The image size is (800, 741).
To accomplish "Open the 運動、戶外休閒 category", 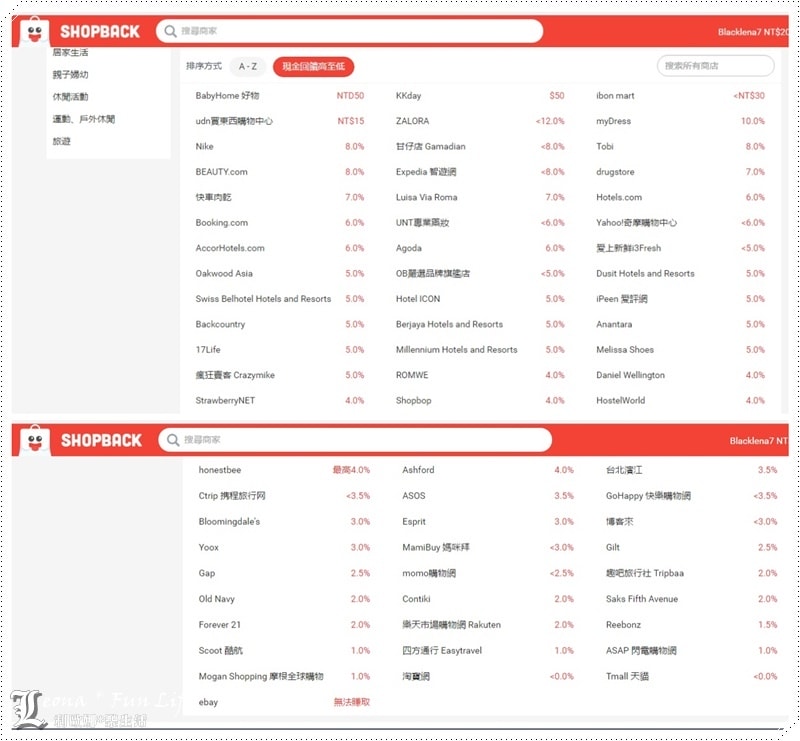I will [x=83, y=119].
